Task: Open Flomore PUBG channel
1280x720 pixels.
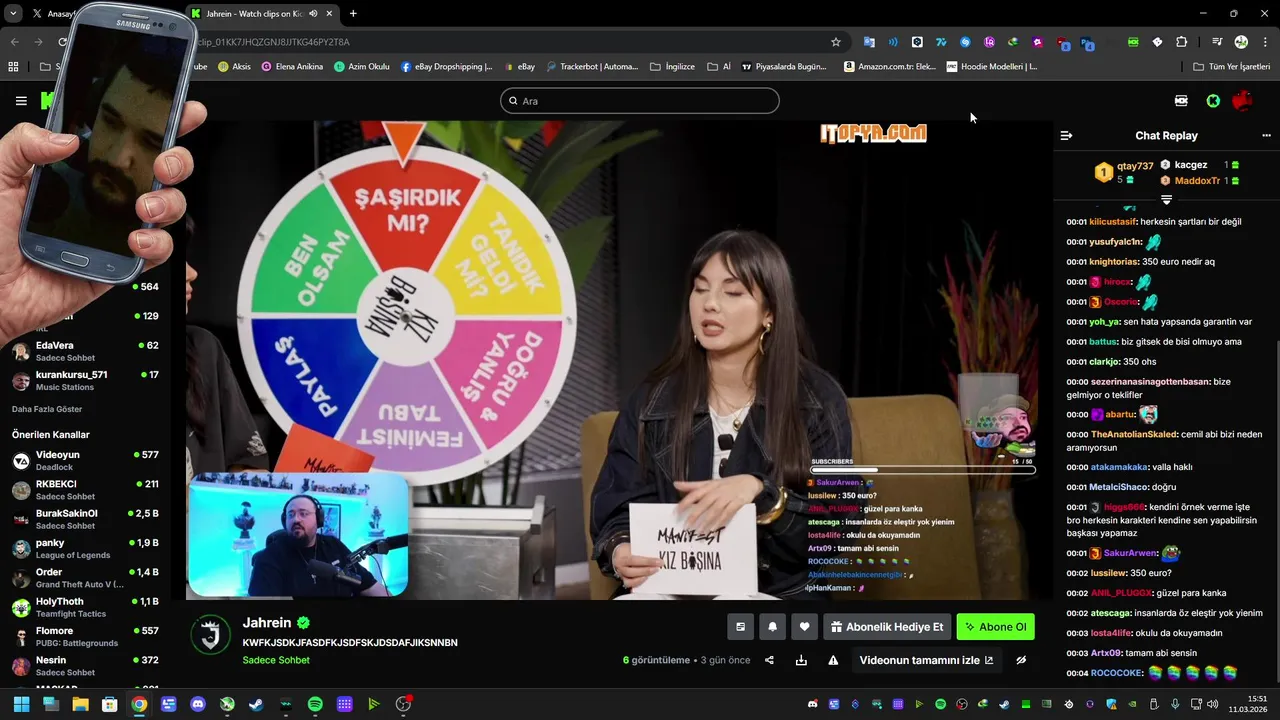Action: pos(85,636)
